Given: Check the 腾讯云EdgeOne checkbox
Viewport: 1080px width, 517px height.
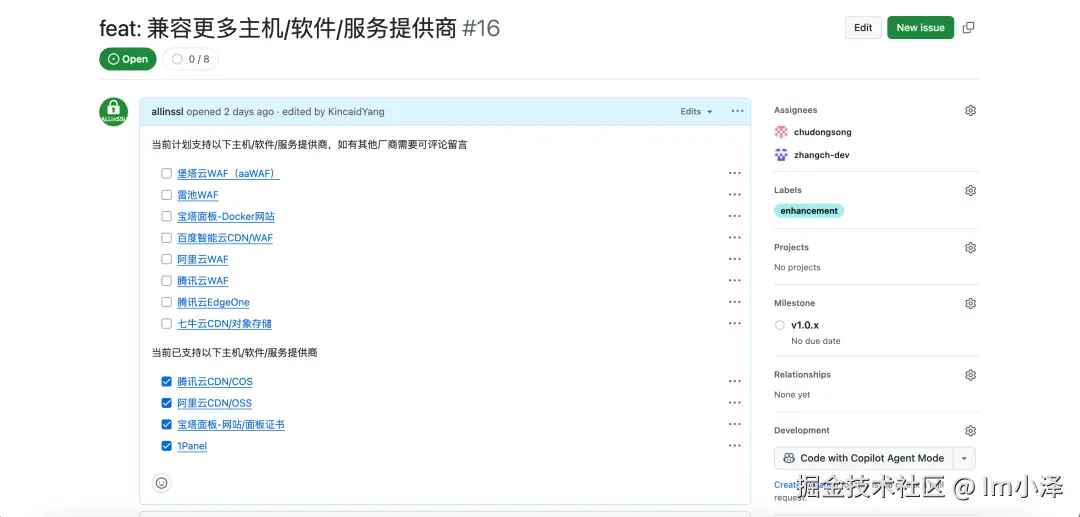Looking at the screenshot, I should 166,302.
